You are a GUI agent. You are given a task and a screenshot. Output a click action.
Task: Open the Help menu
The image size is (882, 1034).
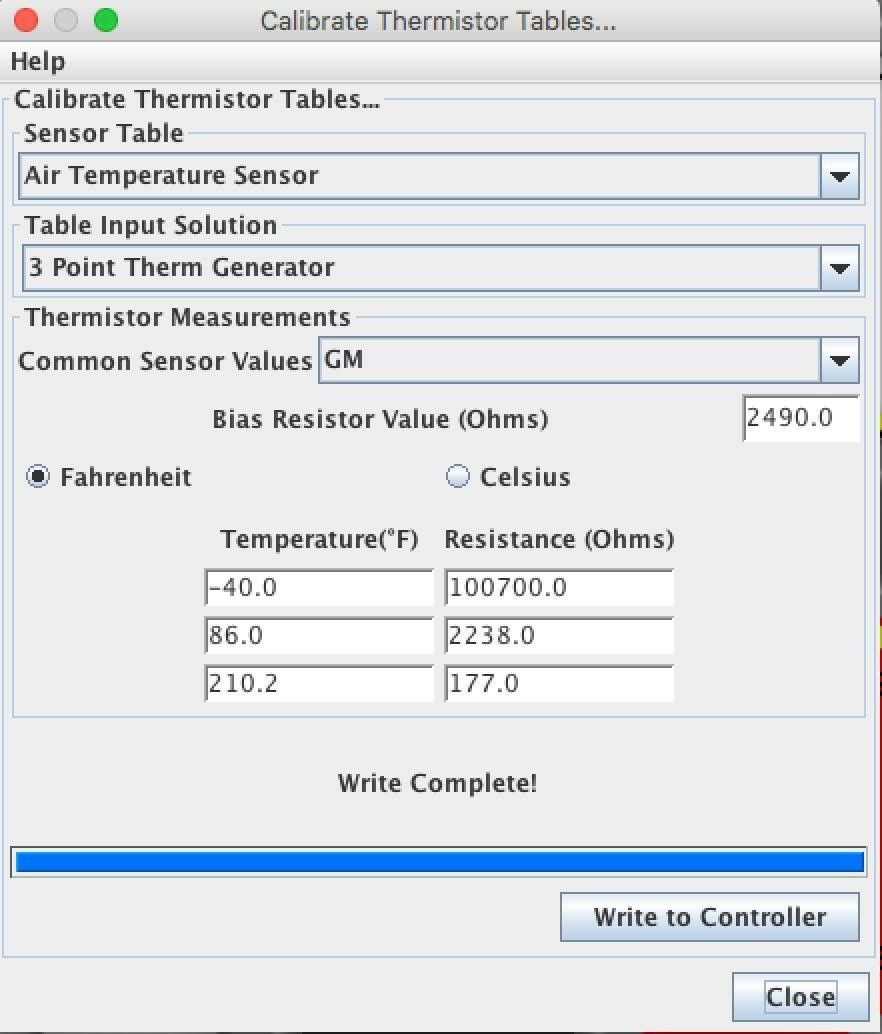point(38,62)
